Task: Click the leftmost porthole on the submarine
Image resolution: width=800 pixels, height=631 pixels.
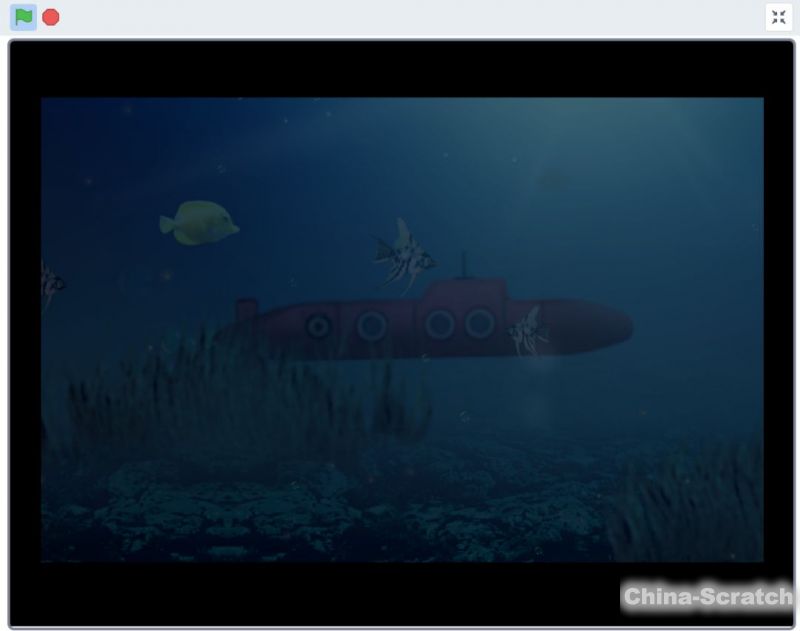Action: point(319,326)
